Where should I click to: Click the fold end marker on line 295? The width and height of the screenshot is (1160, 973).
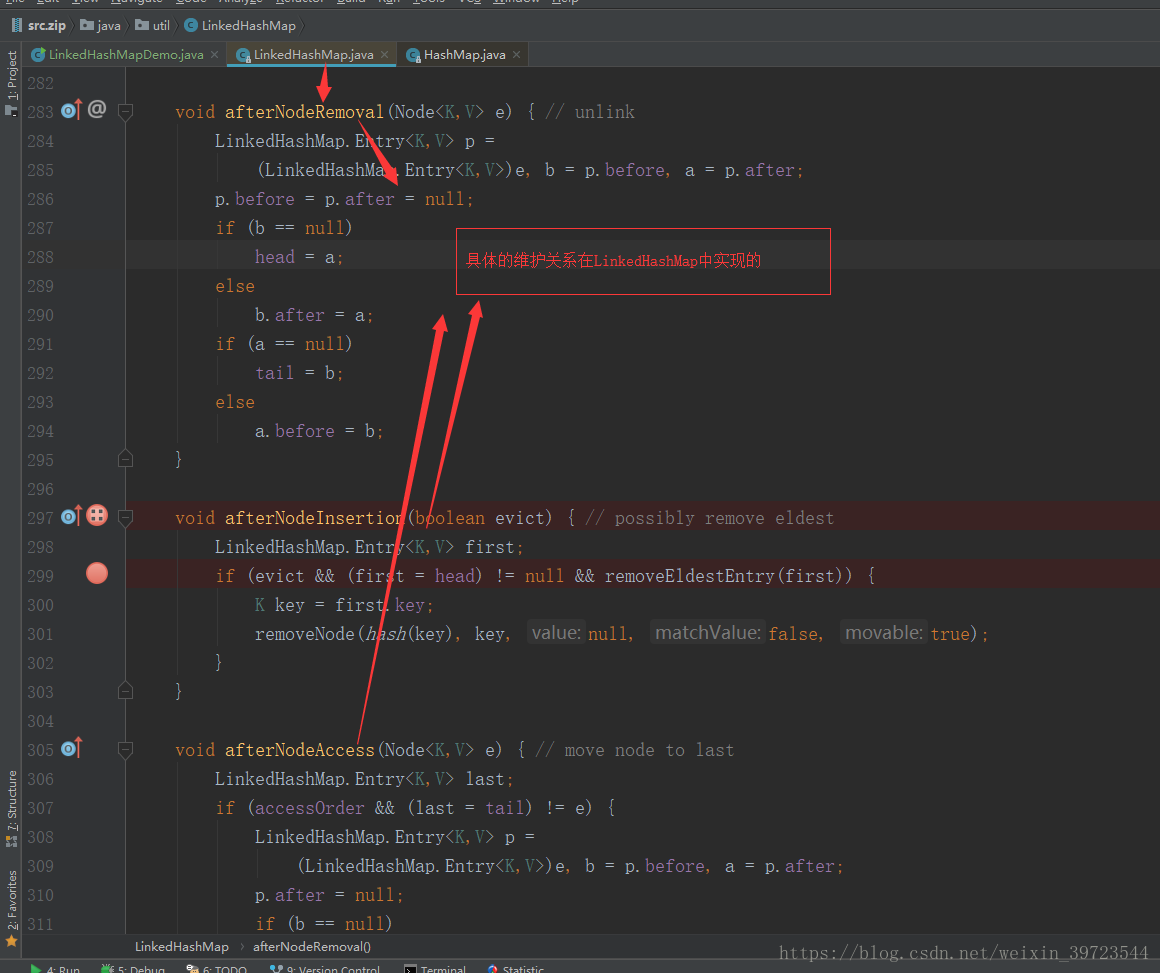coord(126,459)
